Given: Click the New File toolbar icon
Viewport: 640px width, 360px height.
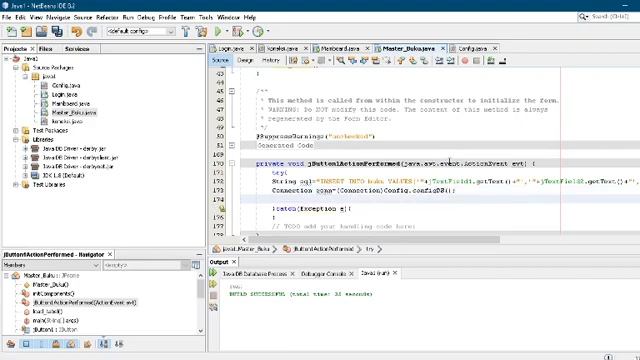Looking at the screenshot, I should 11,31.
